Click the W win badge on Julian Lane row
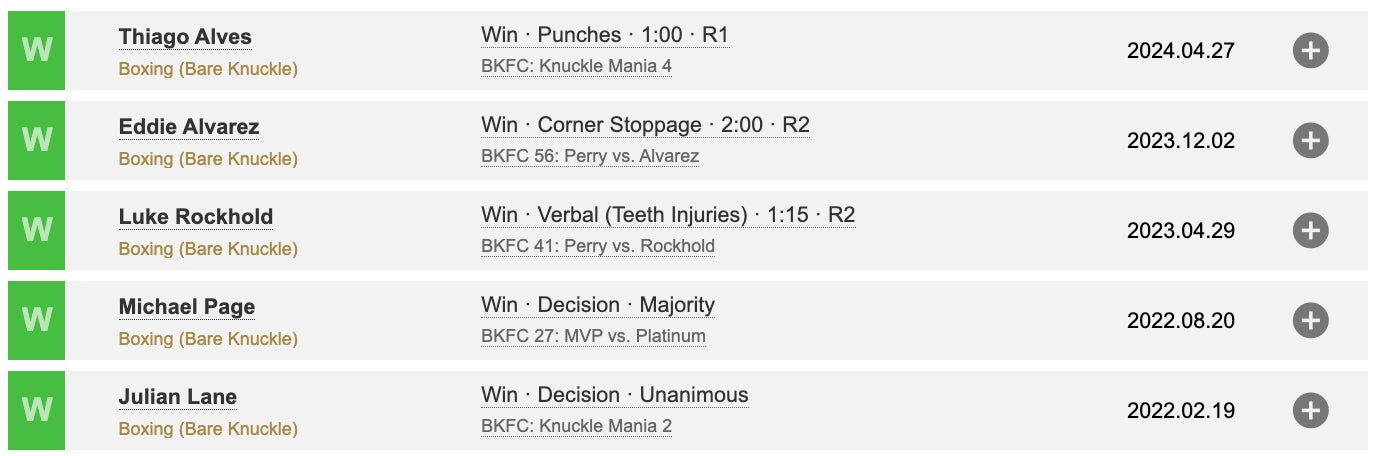The image size is (1378, 456). [36, 410]
